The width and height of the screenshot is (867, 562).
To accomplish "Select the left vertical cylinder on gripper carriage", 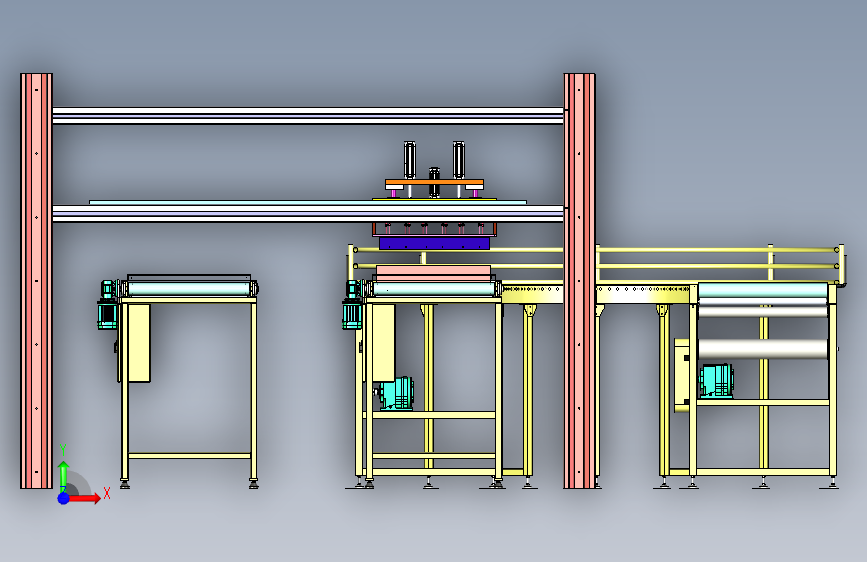I will pyautogui.click(x=410, y=160).
